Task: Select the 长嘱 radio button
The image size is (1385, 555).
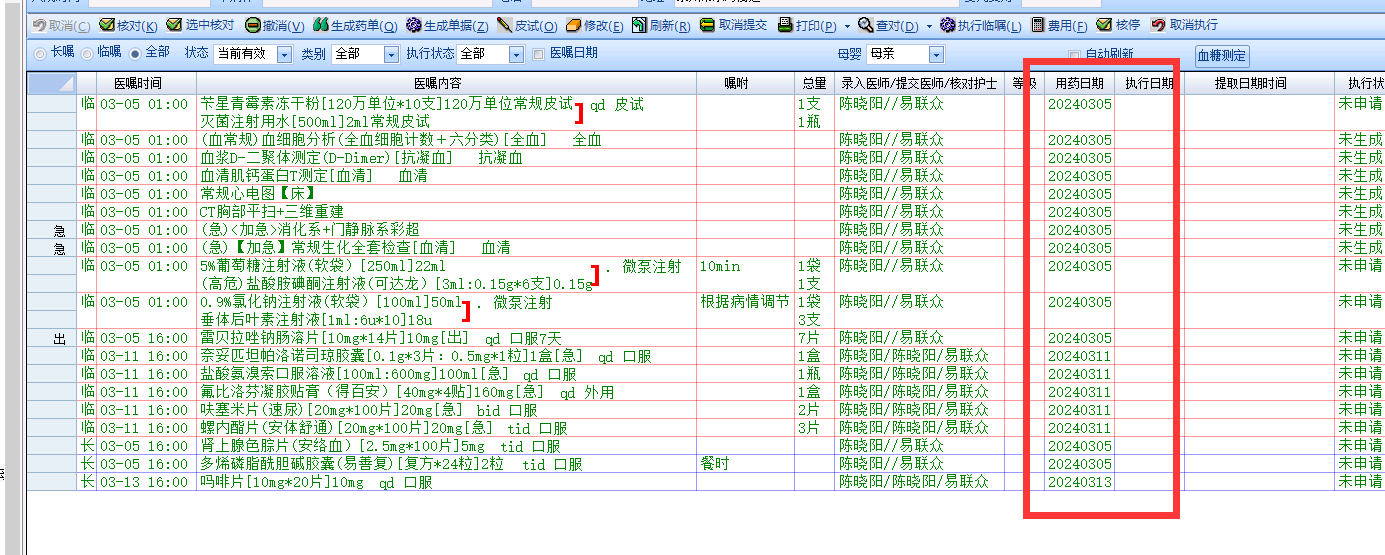Action: pos(40,54)
